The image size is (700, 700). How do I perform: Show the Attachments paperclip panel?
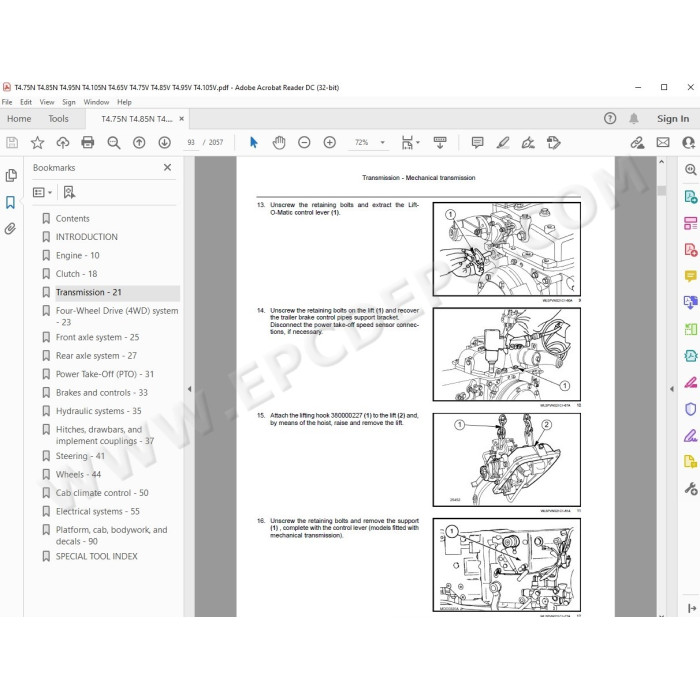10,229
